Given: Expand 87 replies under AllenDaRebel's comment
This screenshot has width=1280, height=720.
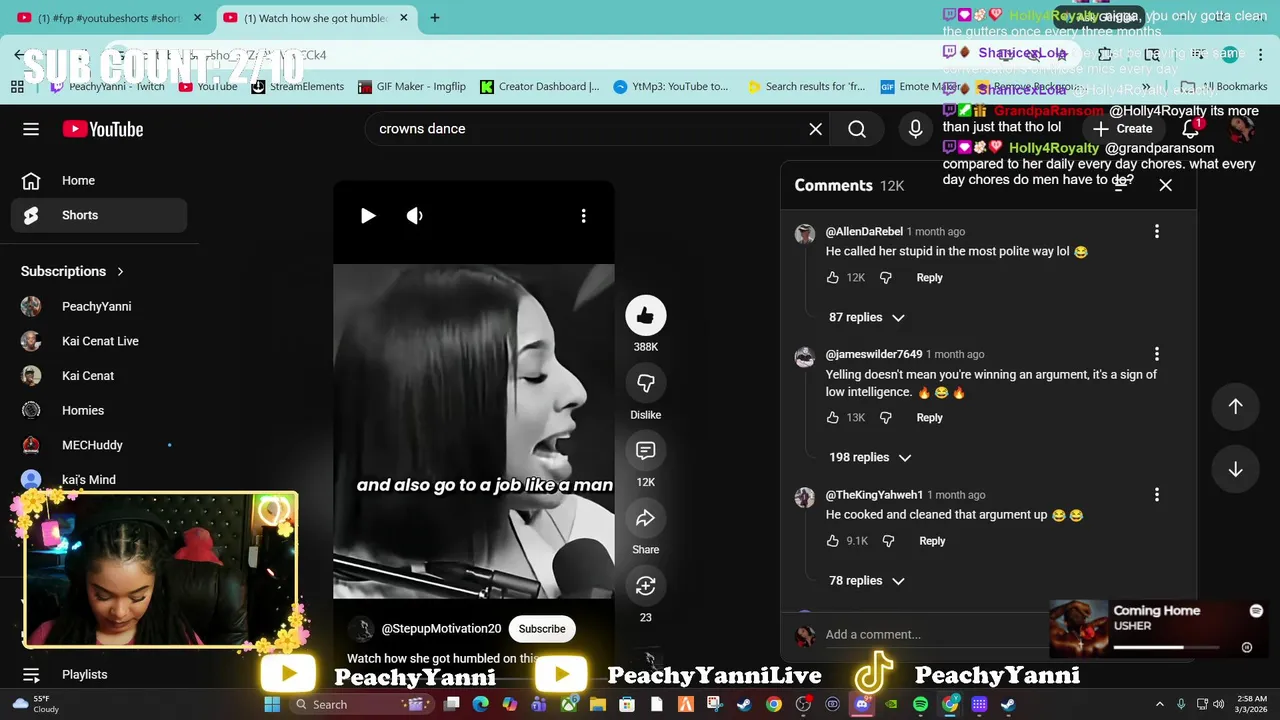Looking at the screenshot, I should click(866, 317).
